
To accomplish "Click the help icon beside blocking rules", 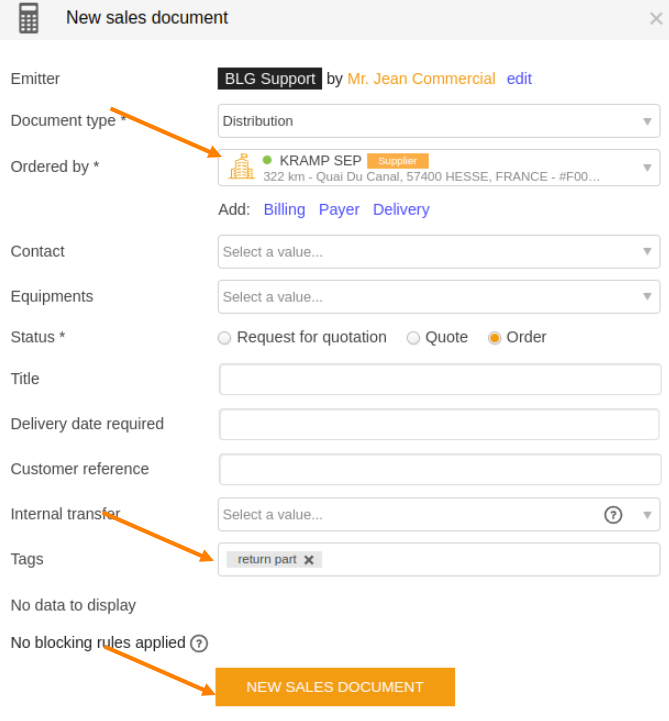I will click(199, 643).
